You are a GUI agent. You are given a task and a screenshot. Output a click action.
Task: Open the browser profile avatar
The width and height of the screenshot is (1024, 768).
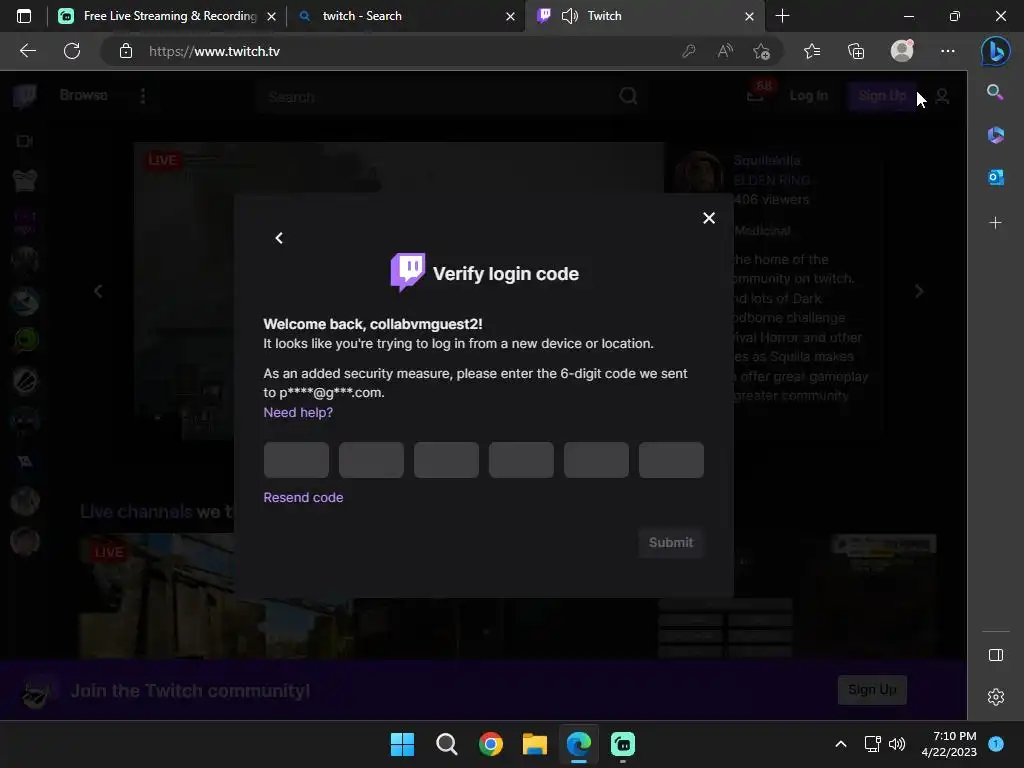pyautogui.click(x=902, y=50)
